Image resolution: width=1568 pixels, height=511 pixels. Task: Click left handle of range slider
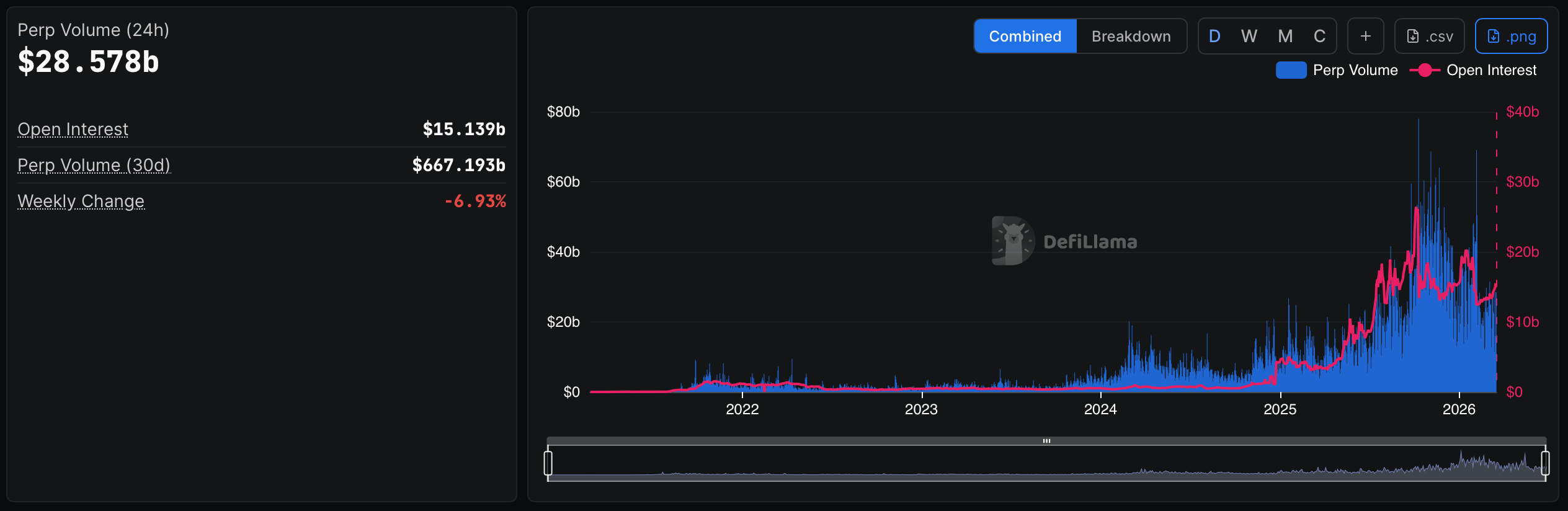click(548, 463)
